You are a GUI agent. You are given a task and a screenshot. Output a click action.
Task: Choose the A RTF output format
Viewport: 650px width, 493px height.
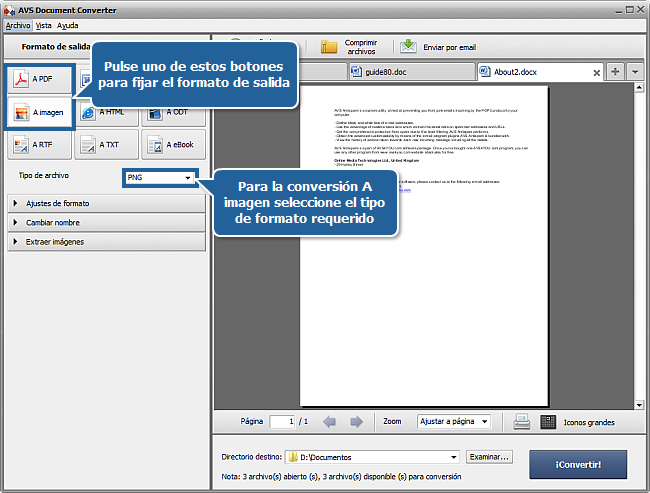(39, 145)
